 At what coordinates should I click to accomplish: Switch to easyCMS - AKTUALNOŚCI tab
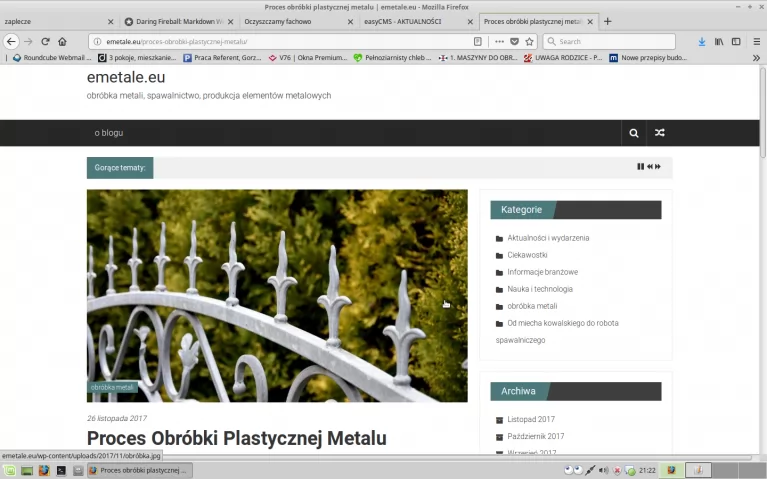click(410, 21)
